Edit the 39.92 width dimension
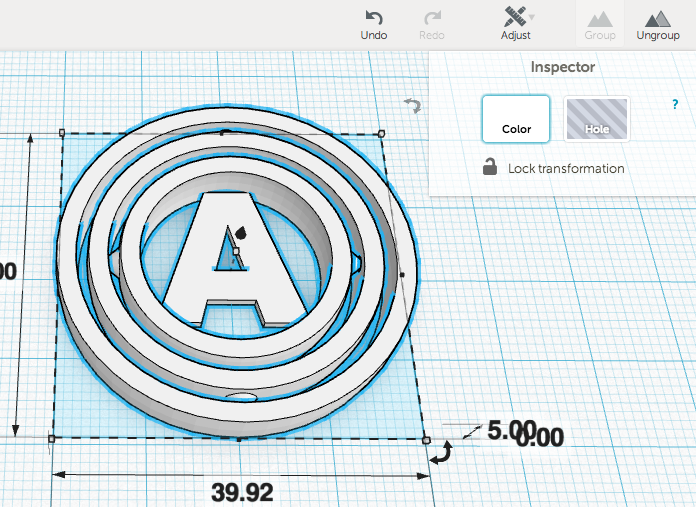Screen dimensions: 696x507 [241, 491]
